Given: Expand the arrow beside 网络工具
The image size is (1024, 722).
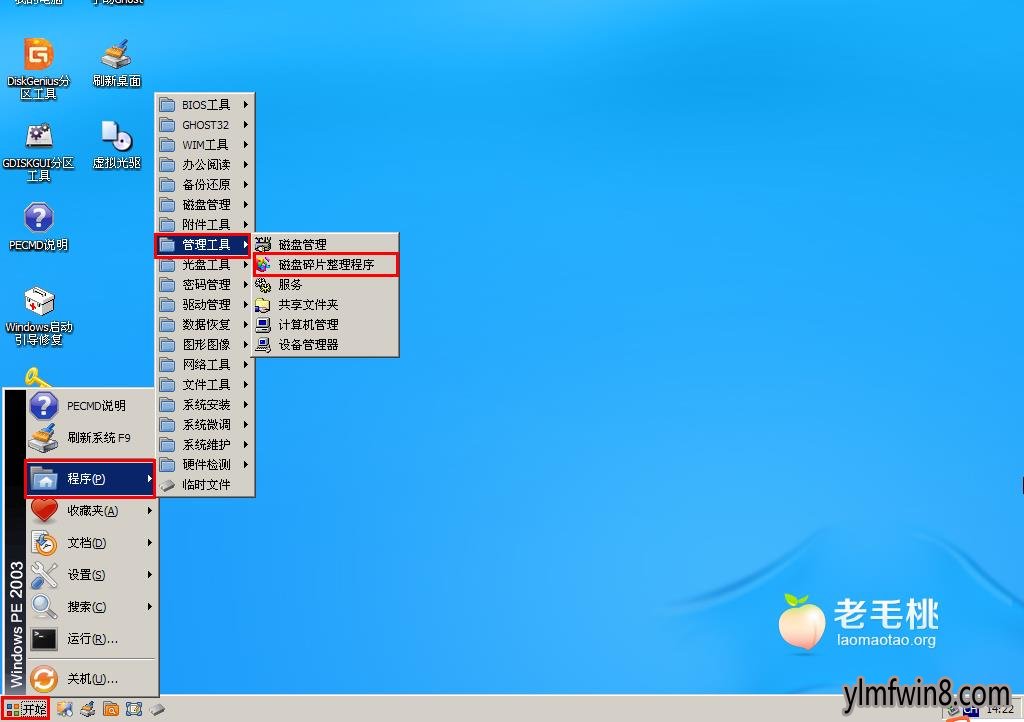Looking at the screenshot, I should (x=246, y=364).
